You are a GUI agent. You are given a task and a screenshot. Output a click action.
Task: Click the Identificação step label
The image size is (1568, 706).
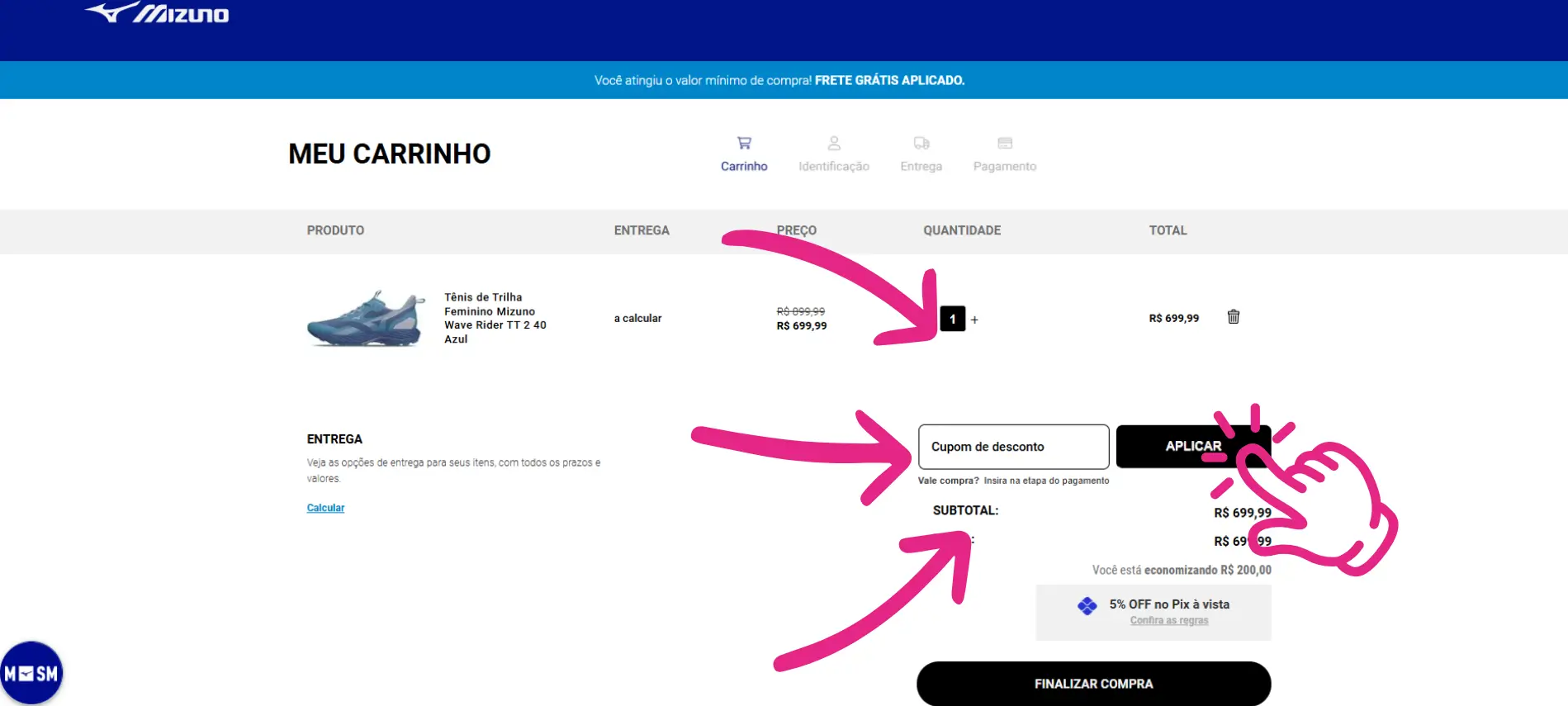tap(834, 166)
